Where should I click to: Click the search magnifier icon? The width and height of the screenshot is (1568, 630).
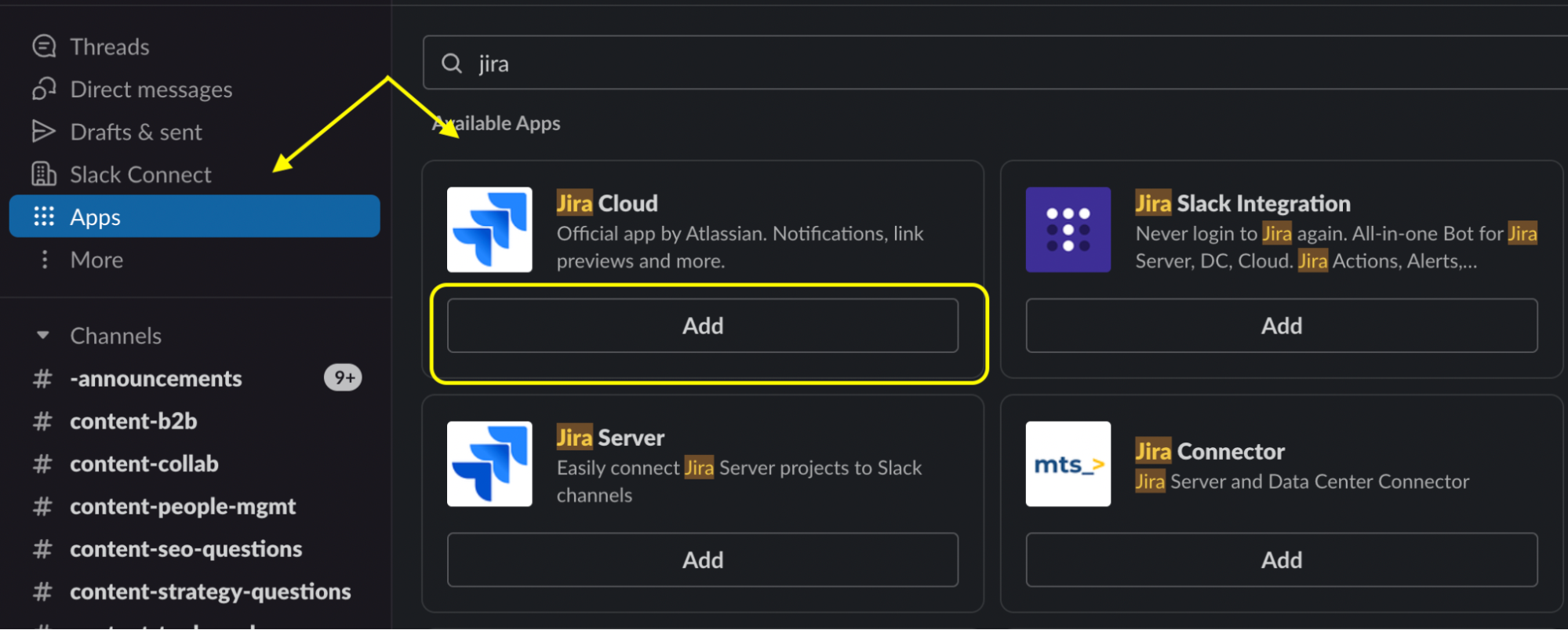pos(452,64)
